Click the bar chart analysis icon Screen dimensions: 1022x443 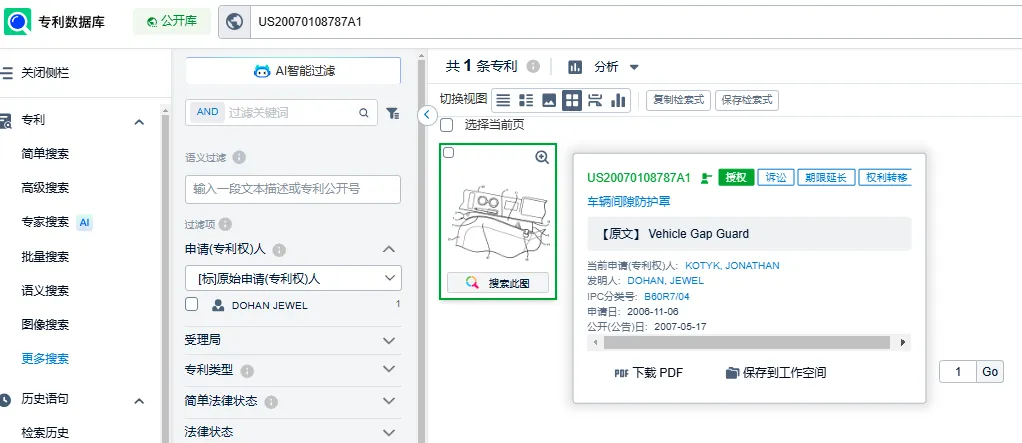point(575,66)
